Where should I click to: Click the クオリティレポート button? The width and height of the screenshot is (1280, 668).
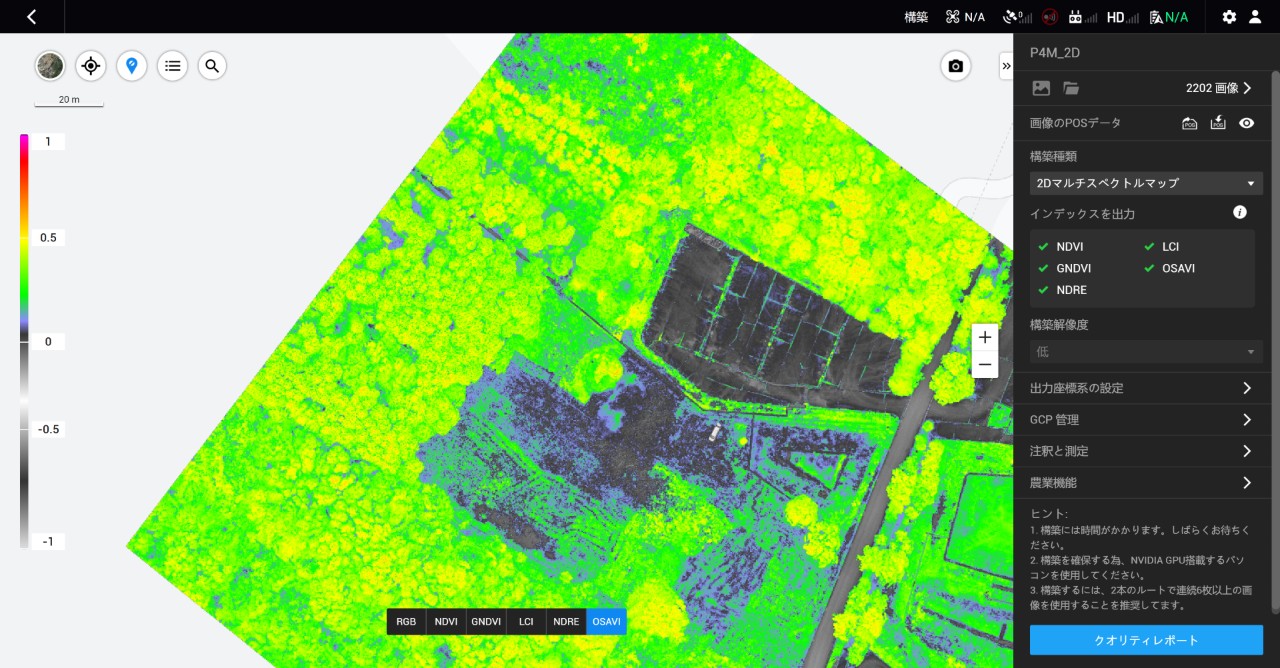point(1146,640)
